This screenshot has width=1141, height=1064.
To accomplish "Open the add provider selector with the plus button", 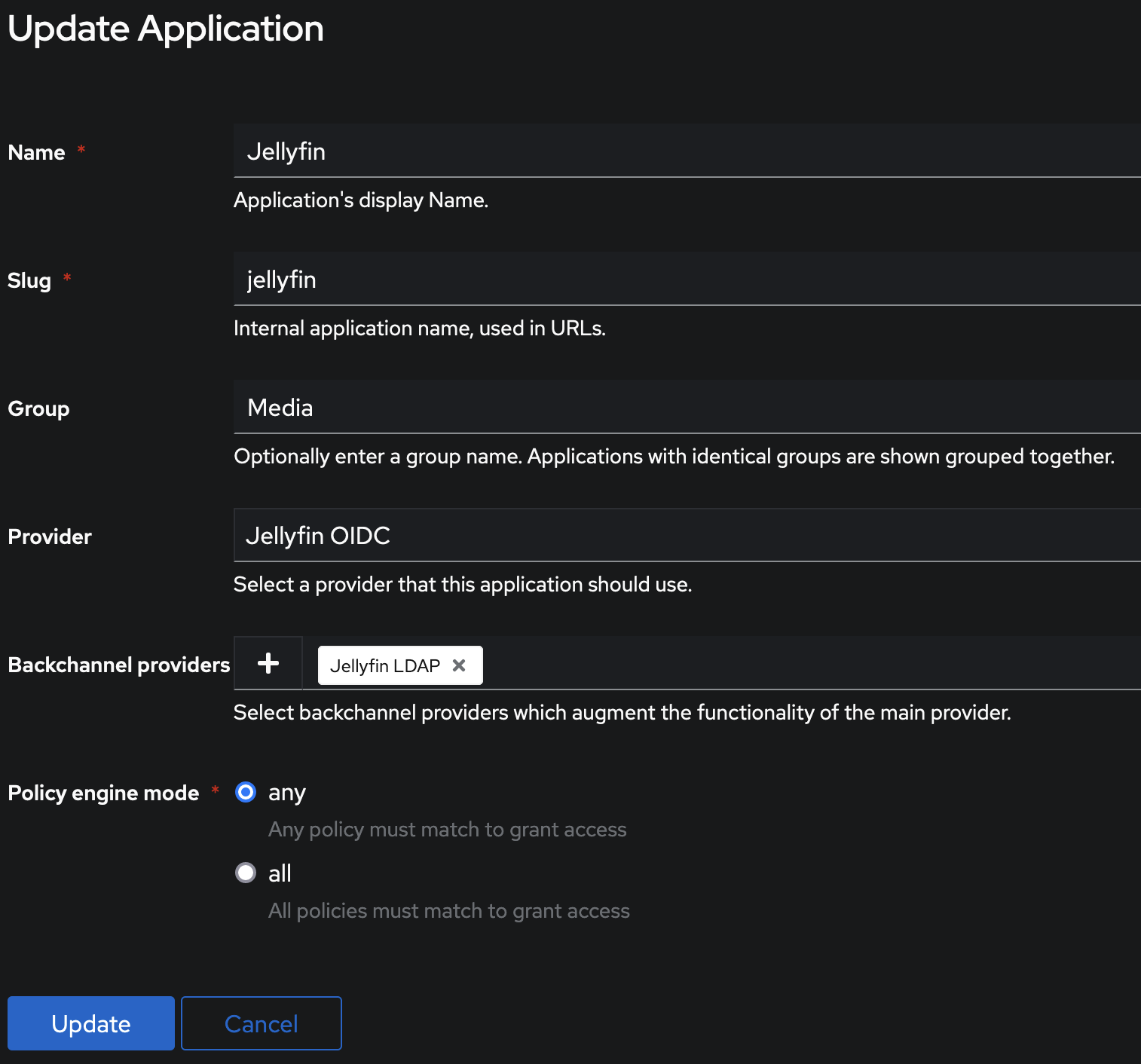I will tap(268, 663).
